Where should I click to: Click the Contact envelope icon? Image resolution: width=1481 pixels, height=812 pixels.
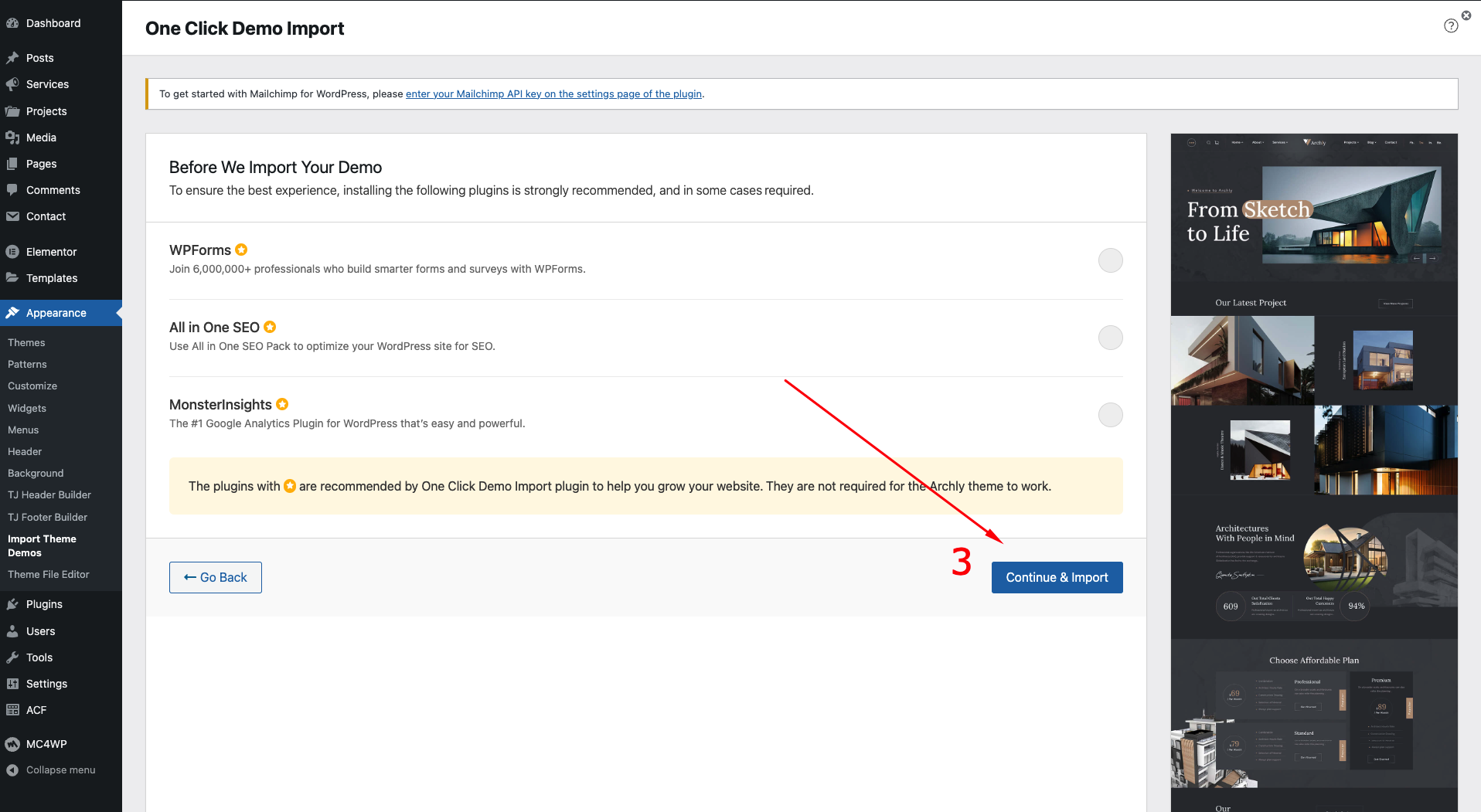coord(12,216)
